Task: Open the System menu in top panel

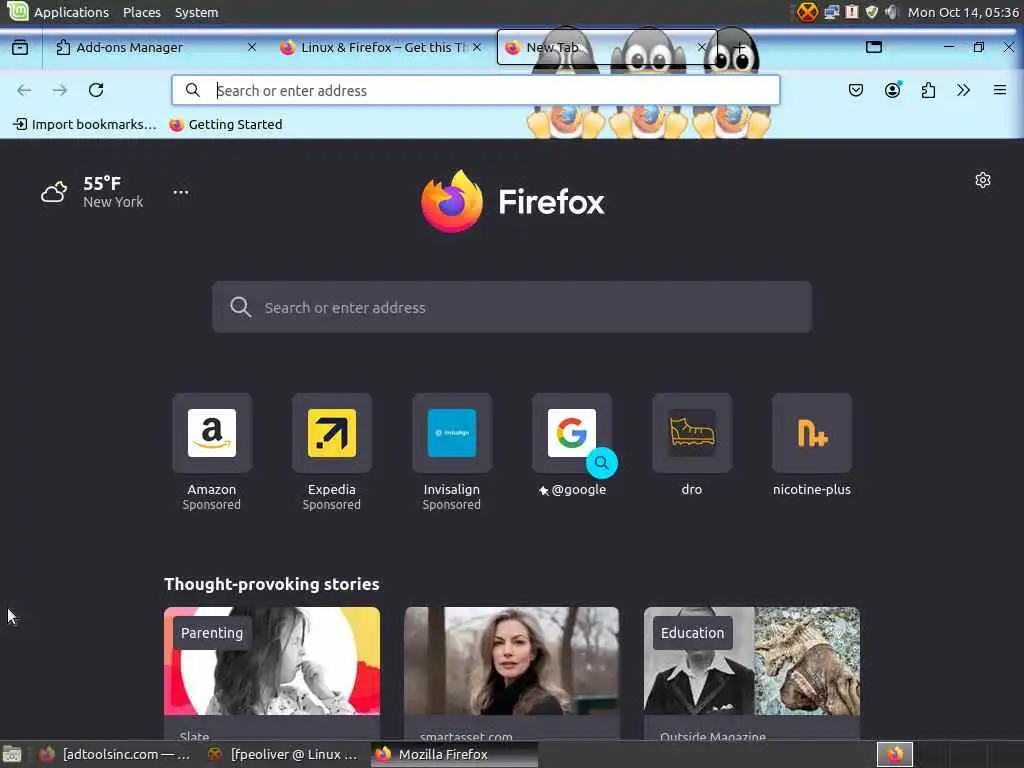Action: [x=197, y=12]
